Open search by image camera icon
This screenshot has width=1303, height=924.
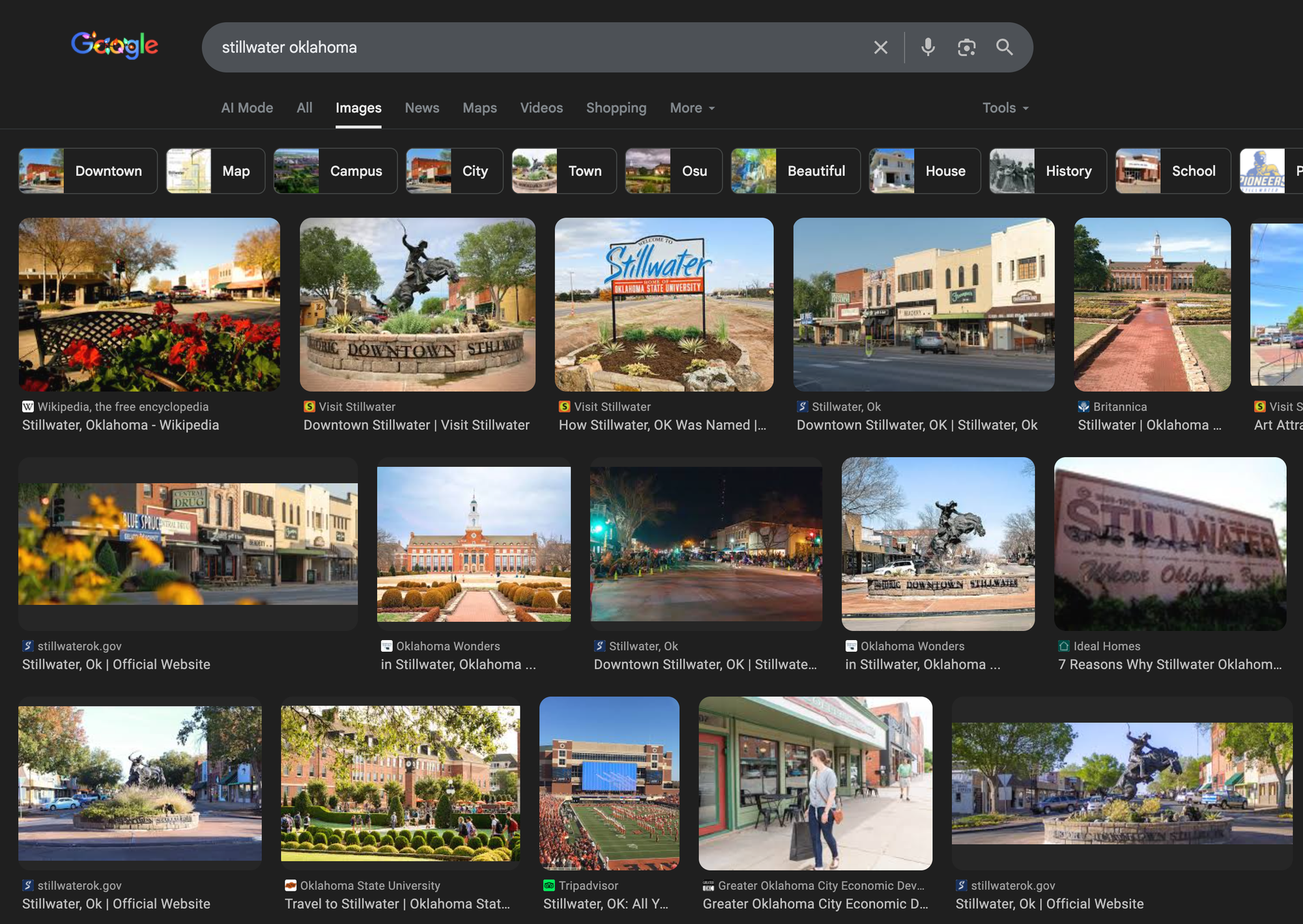tap(966, 48)
